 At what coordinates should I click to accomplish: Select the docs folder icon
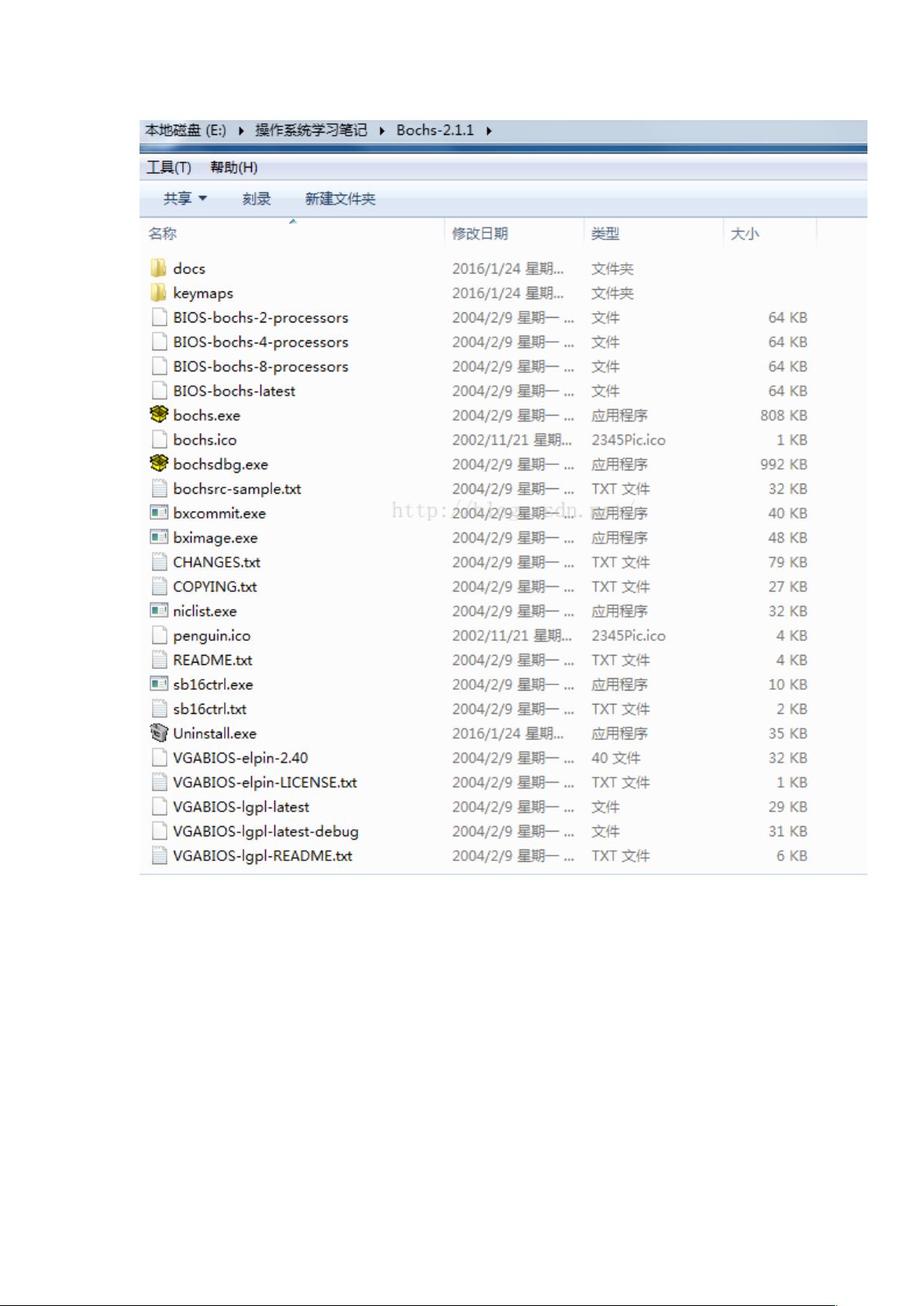click(159, 268)
